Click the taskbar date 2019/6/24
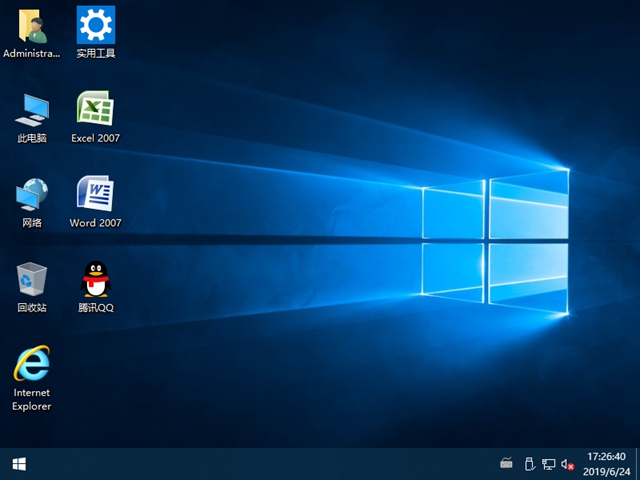 (x=608, y=471)
